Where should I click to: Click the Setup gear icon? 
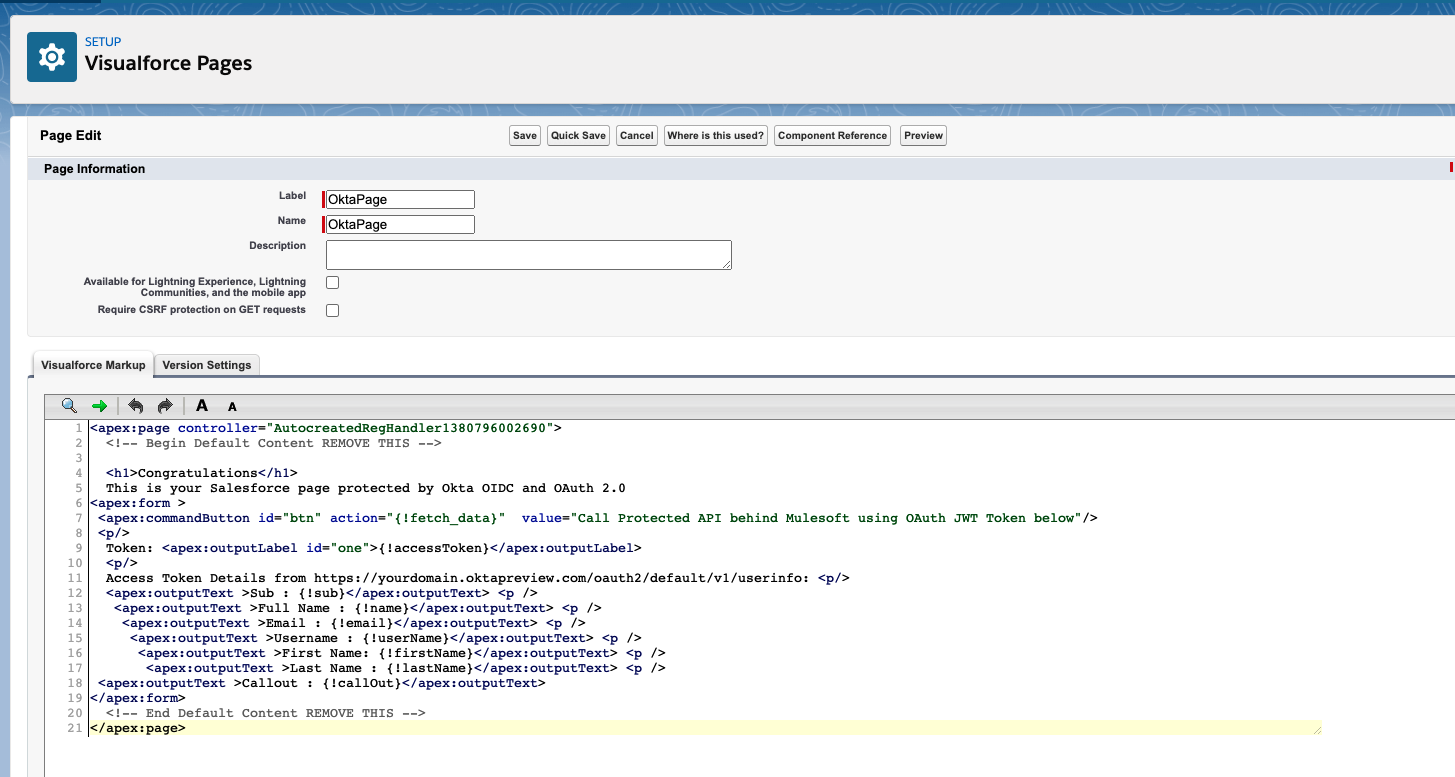[x=52, y=57]
